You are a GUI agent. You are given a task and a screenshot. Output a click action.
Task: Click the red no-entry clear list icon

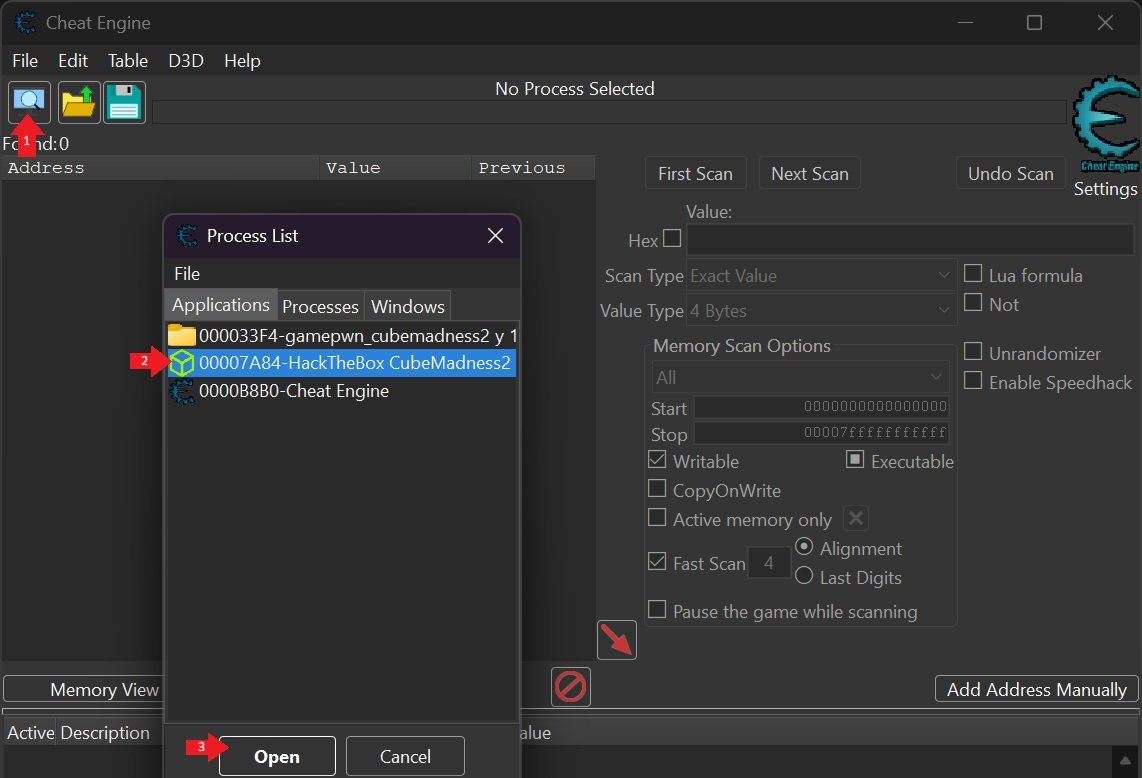[571, 687]
